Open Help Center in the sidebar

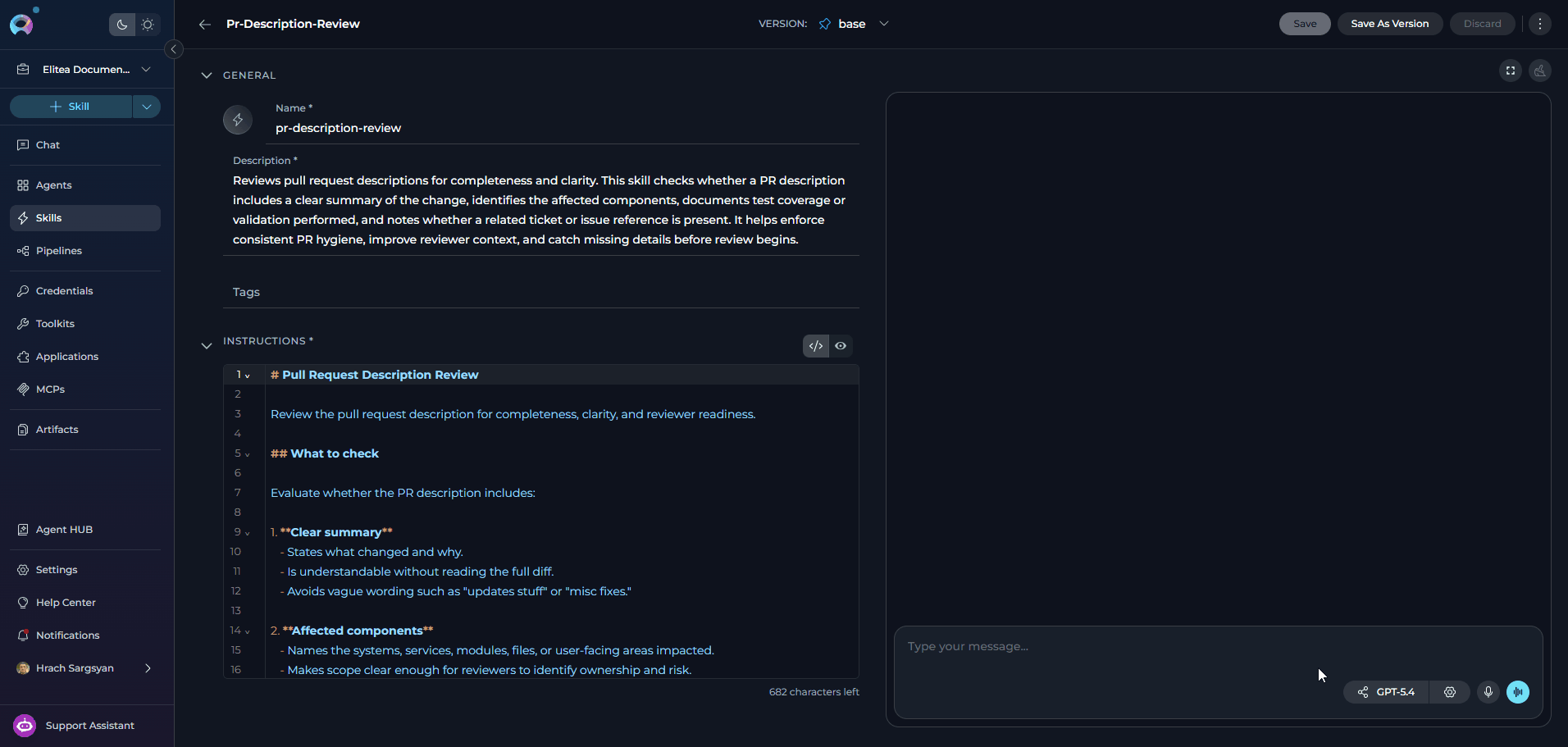(x=85, y=603)
